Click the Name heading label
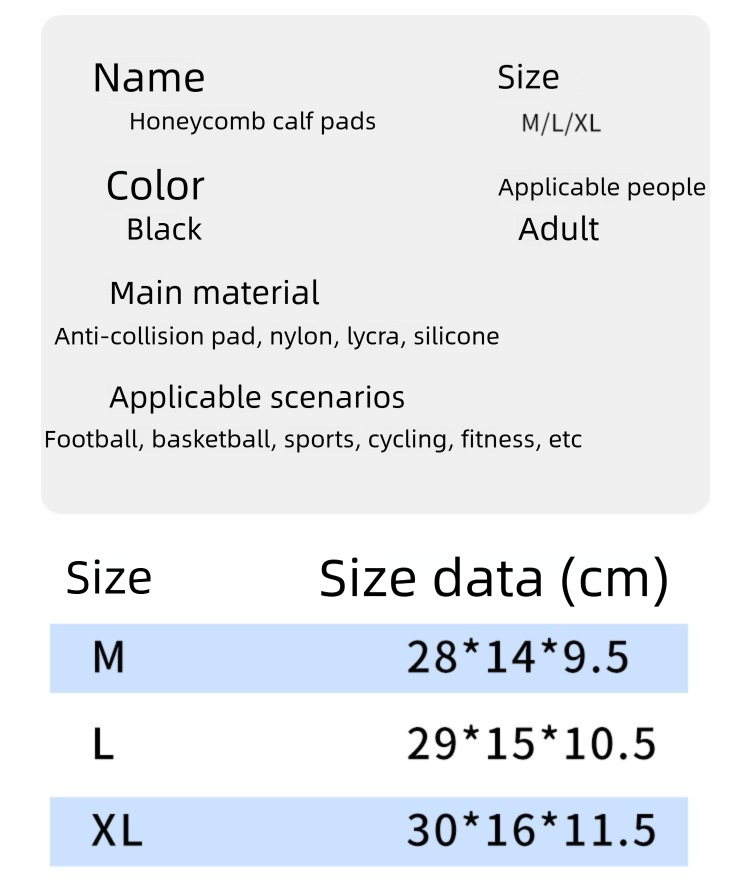The image size is (750, 886). coord(149,78)
